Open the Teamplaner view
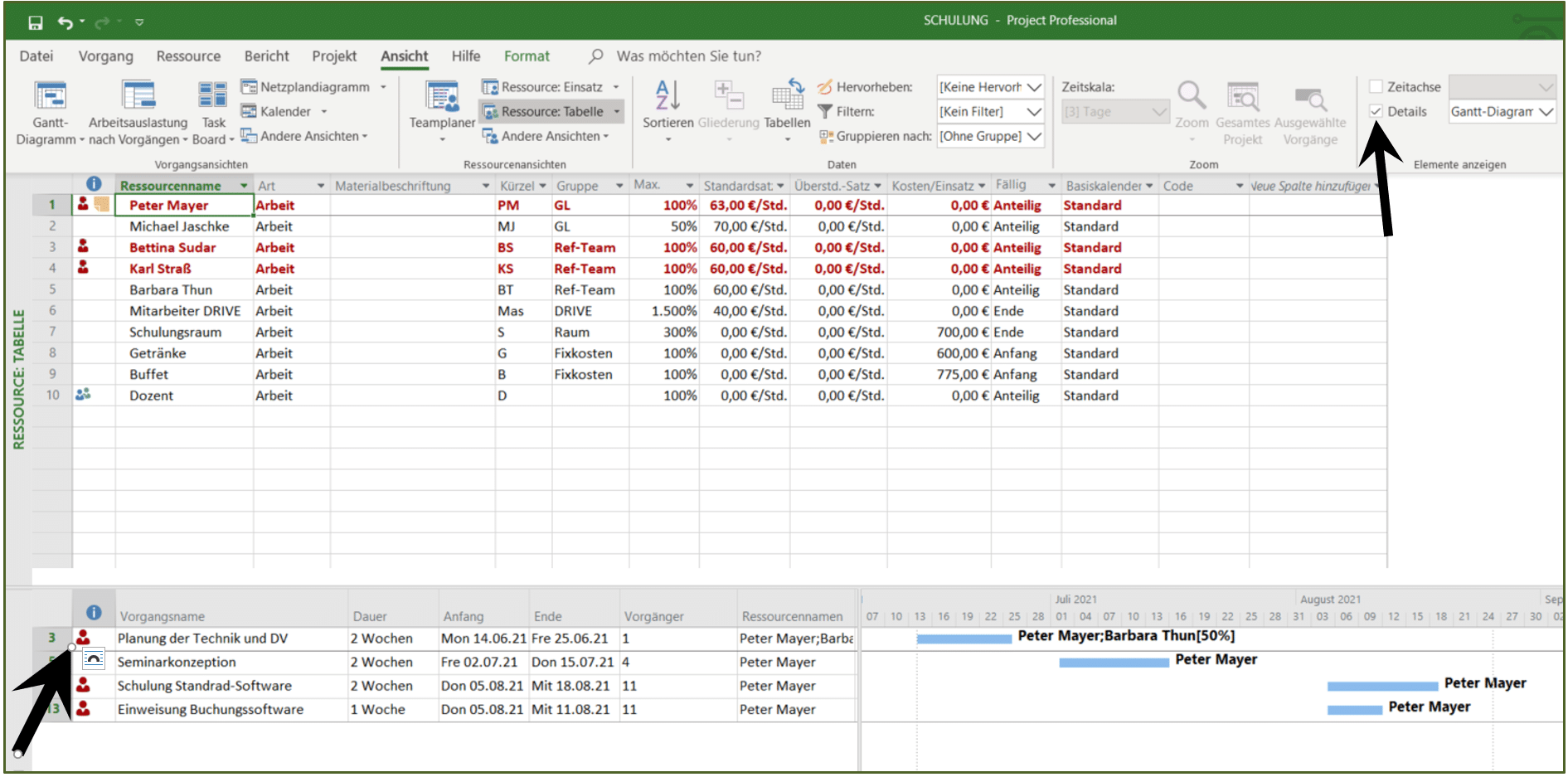Image resolution: width=1568 pixels, height=777 pixels. [x=442, y=111]
